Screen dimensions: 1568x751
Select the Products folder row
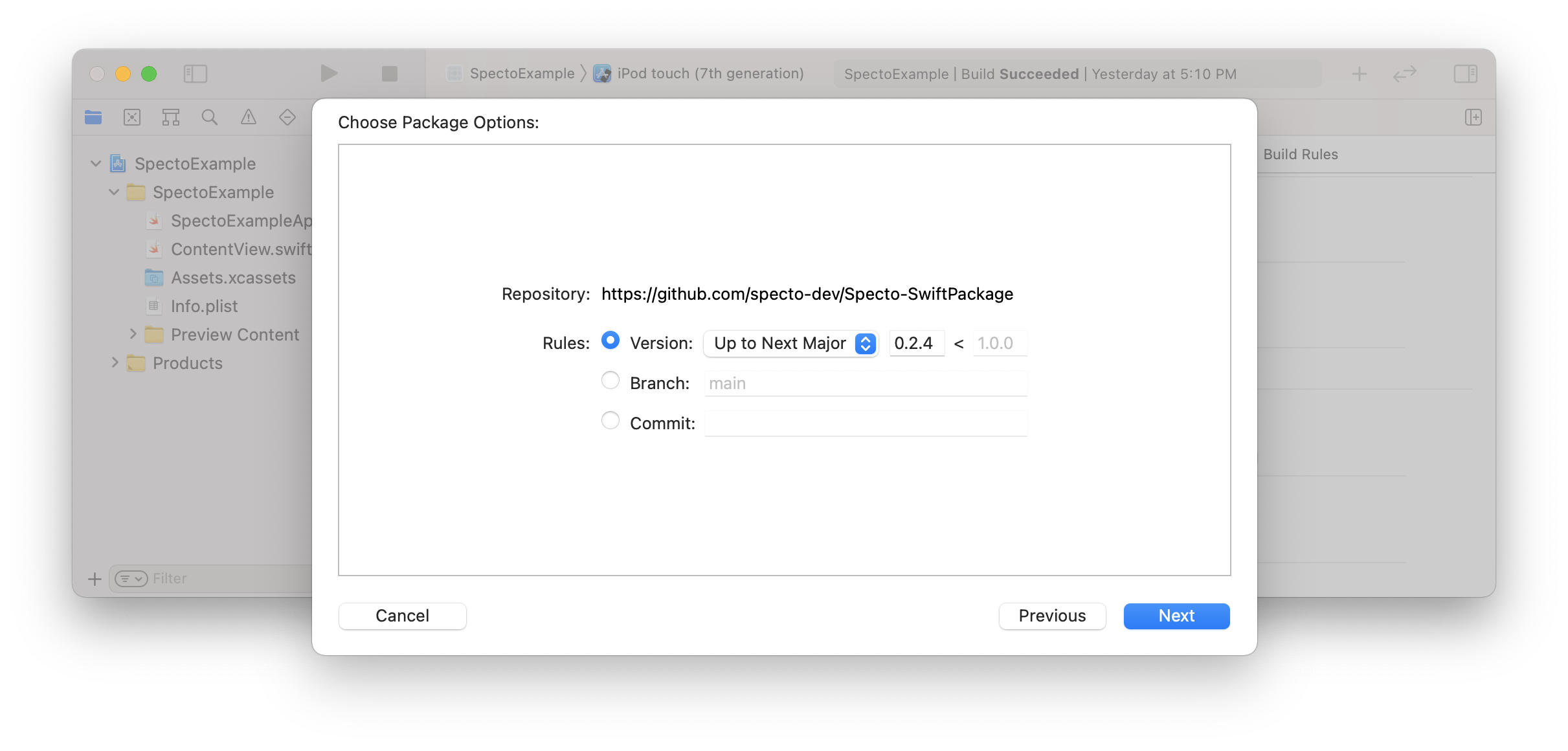click(175, 363)
